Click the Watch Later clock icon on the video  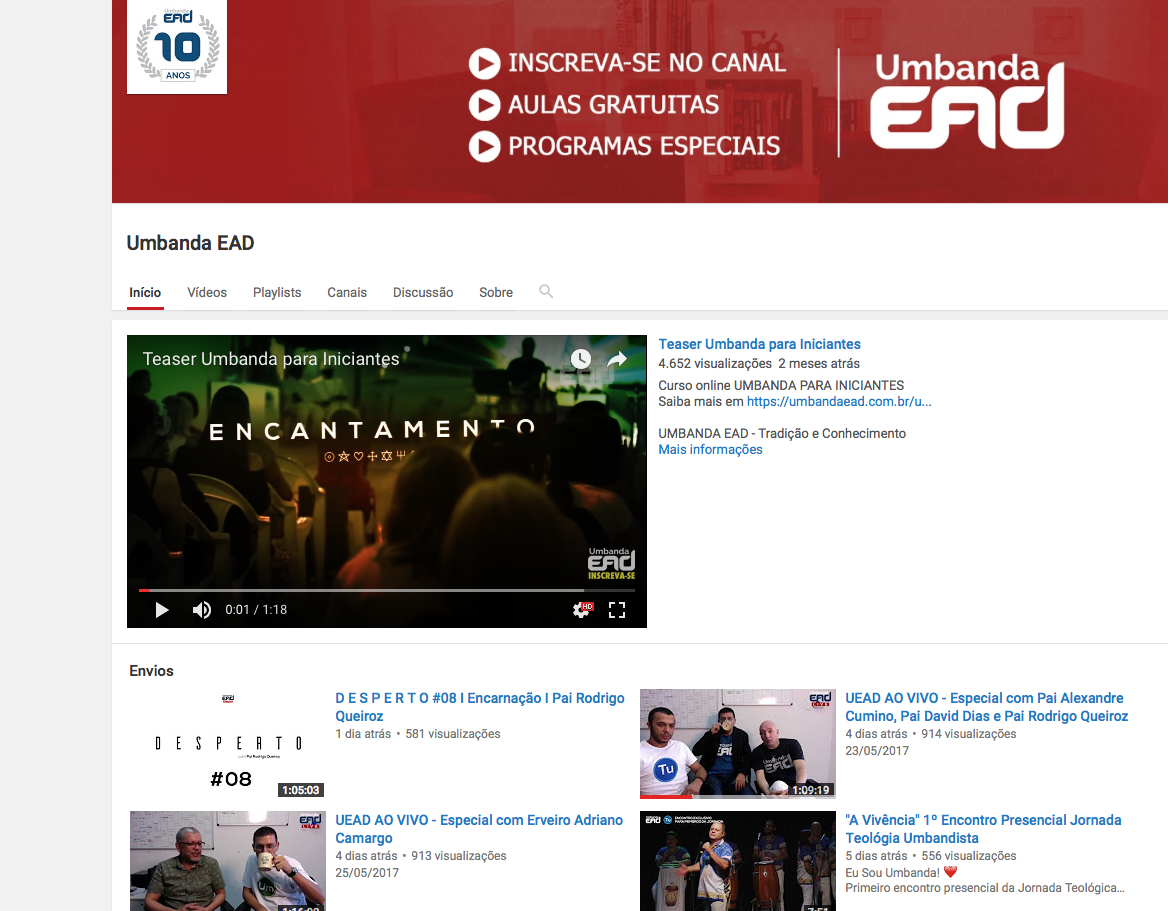click(x=581, y=359)
